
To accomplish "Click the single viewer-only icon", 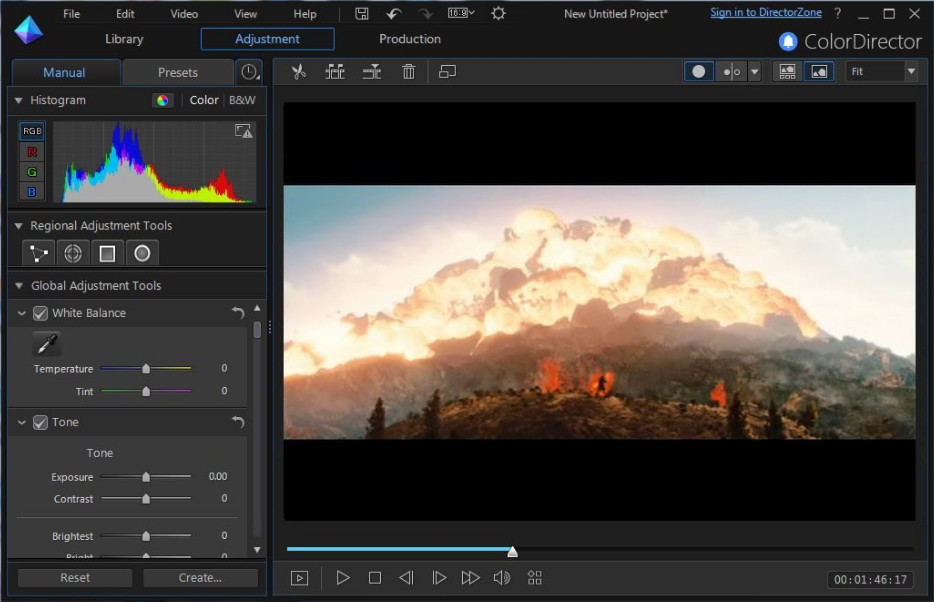I will tap(819, 71).
